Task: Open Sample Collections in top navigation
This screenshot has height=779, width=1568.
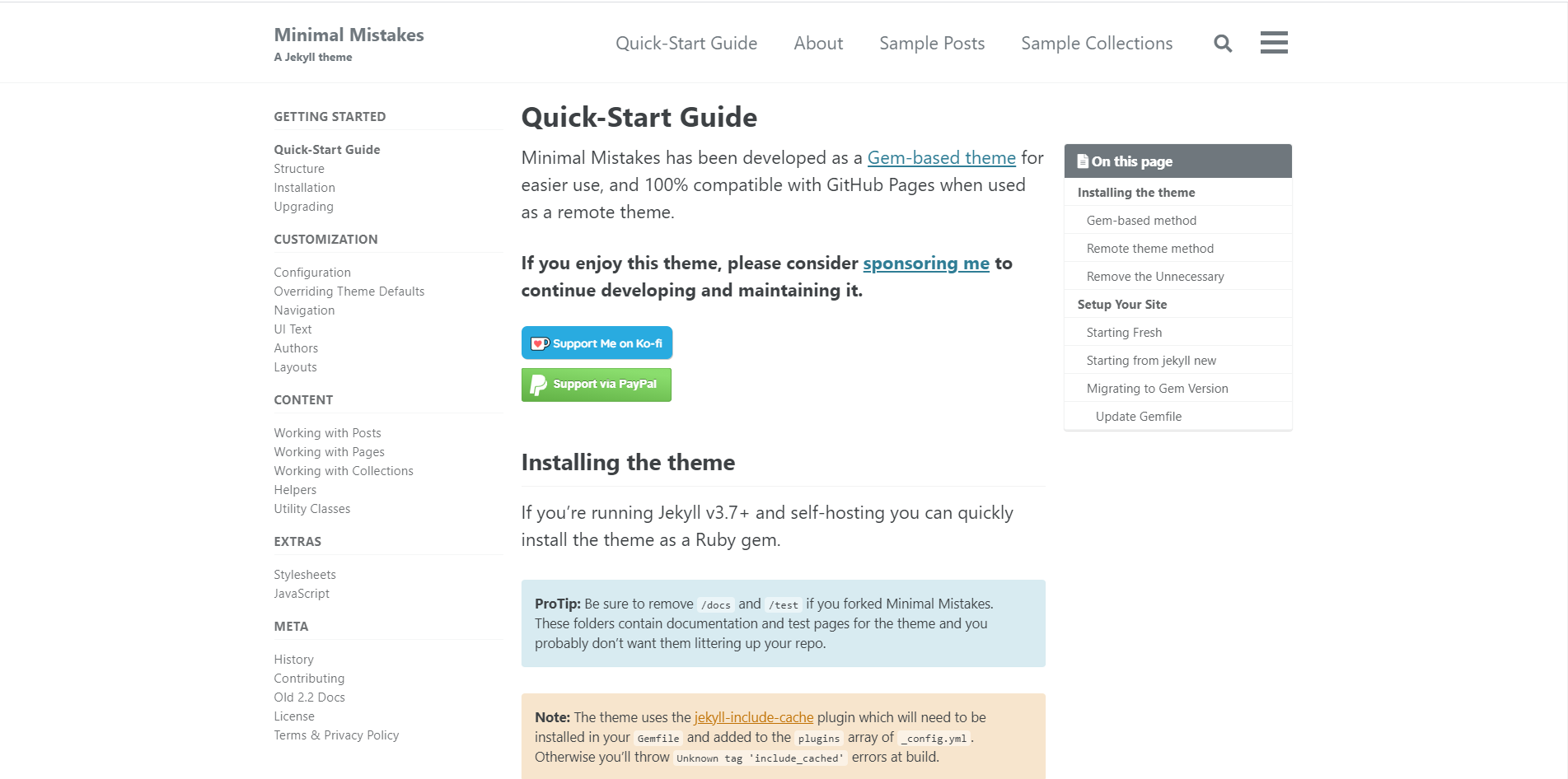Action: pos(1096,44)
